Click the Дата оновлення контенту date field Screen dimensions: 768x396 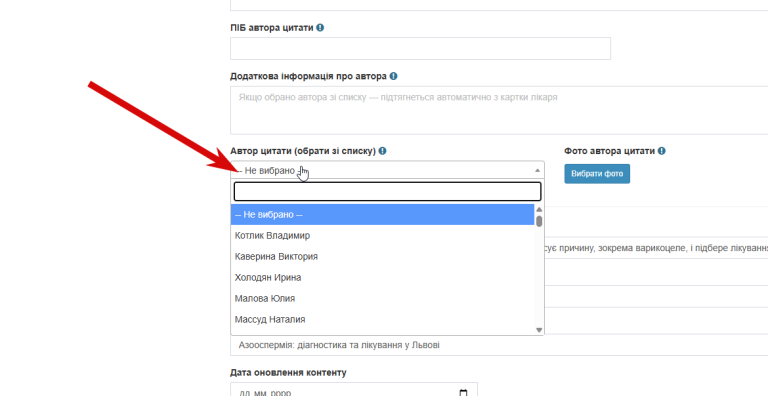[x=354, y=390]
